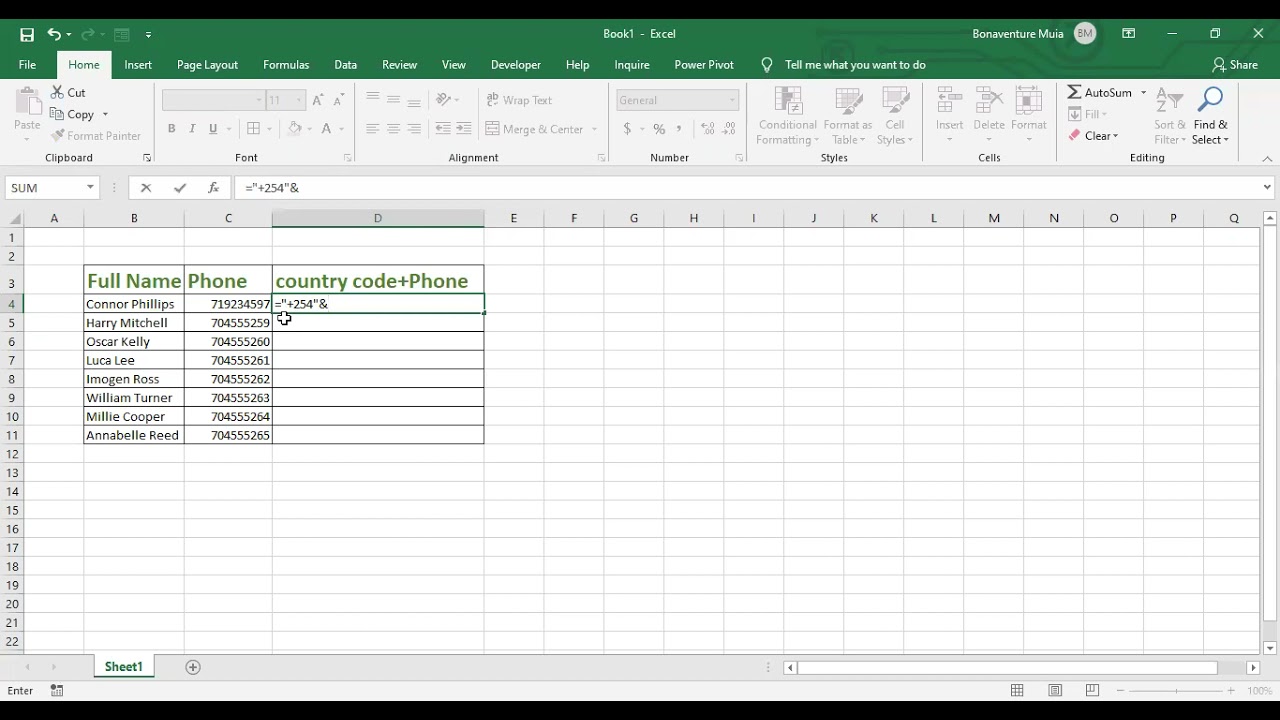Click Decrease Decimal icon
1280x720 pixels.
pos(729,129)
